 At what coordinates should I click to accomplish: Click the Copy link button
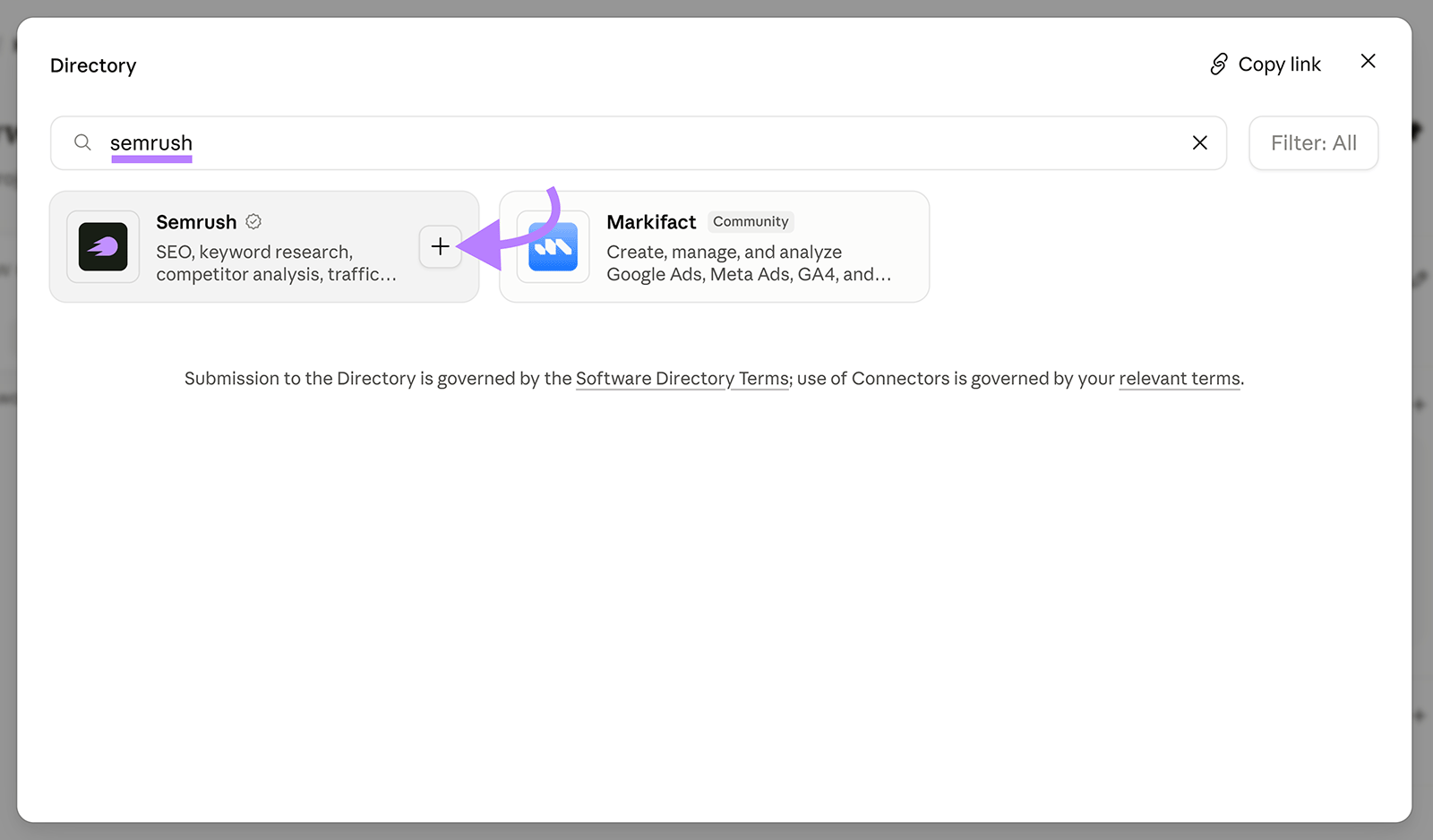click(x=1266, y=64)
